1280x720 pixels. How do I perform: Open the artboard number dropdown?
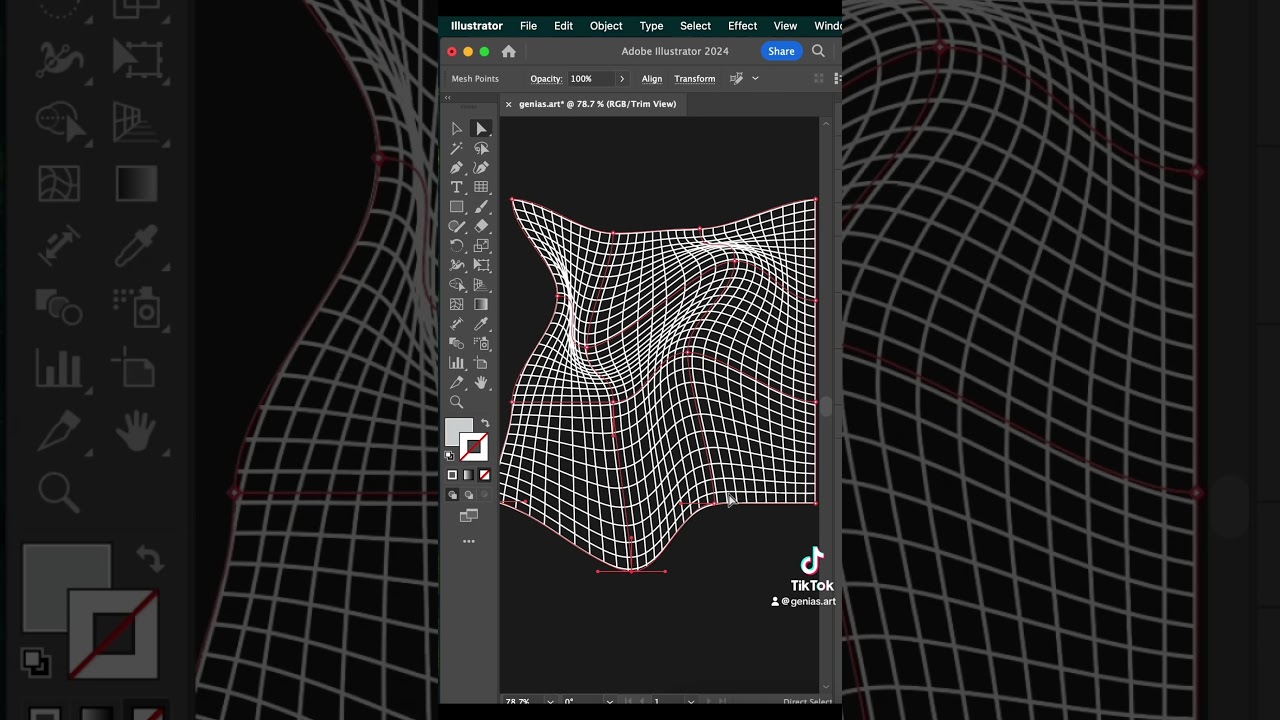point(690,702)
